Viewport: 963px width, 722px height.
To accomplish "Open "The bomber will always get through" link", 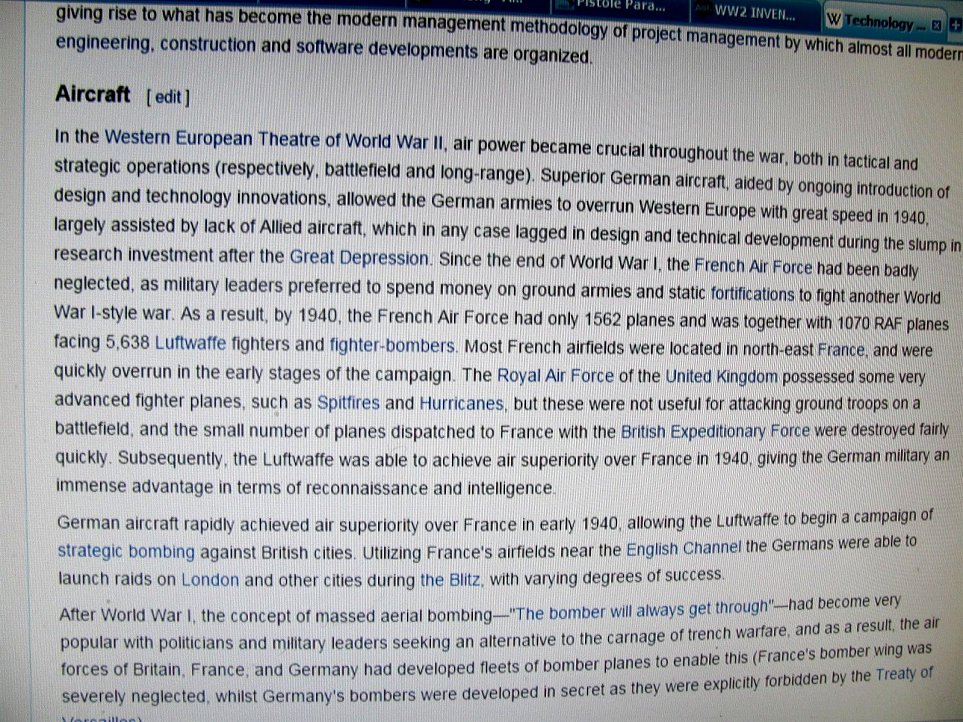I will point(640,611).
